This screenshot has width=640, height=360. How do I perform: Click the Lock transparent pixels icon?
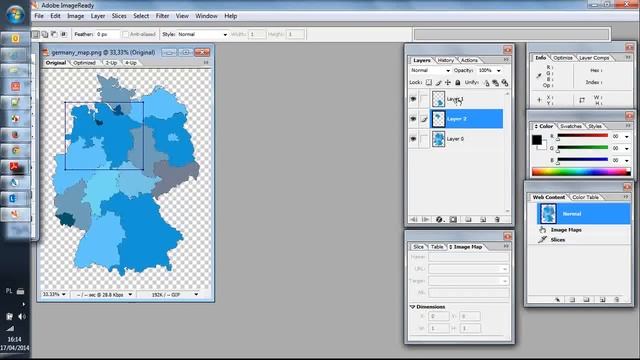[429, 82]
